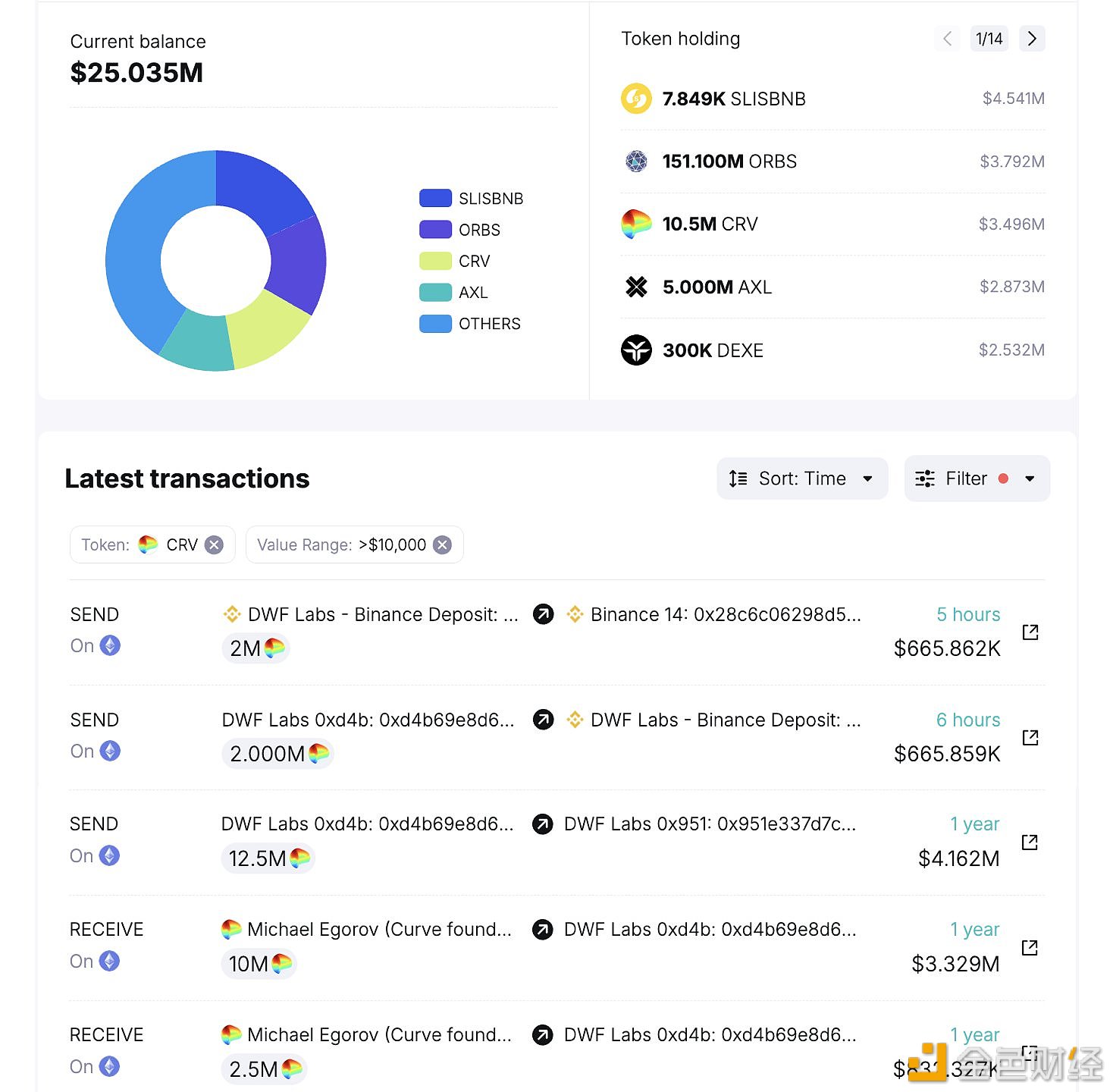Click arrow icon in 5 hours transaction

click(x=543, y=614)
